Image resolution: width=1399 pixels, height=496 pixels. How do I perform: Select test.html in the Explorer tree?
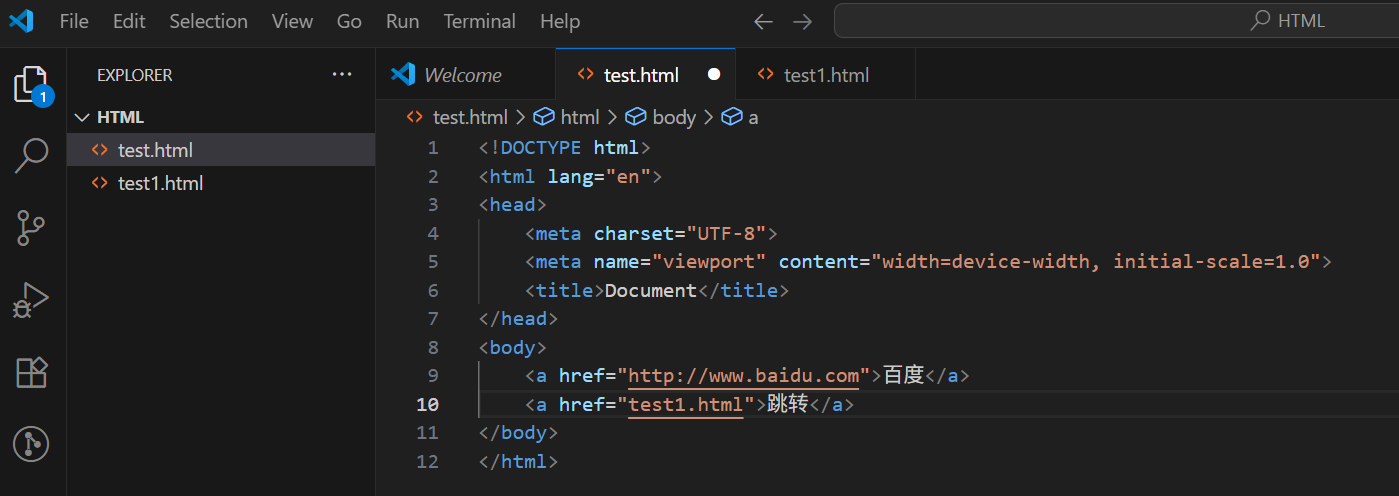(x=221, y=151)
